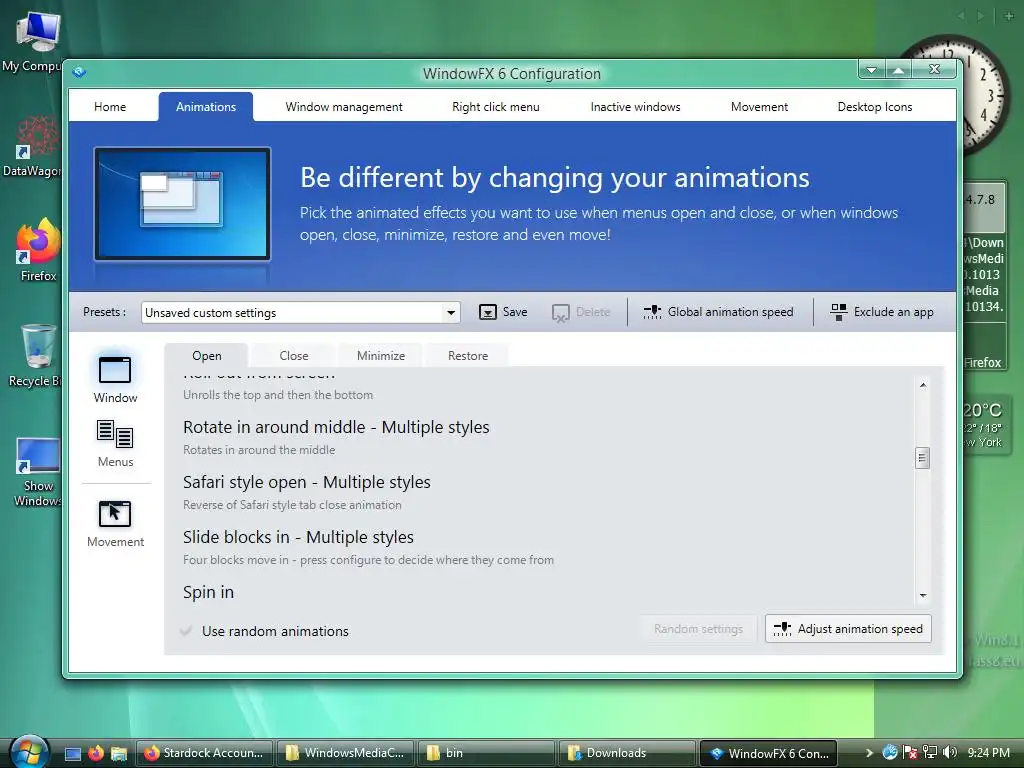This screenshot has width=1024, height=768.
Task: Open the file explorer quick launch icon
Action: (119, 754)
